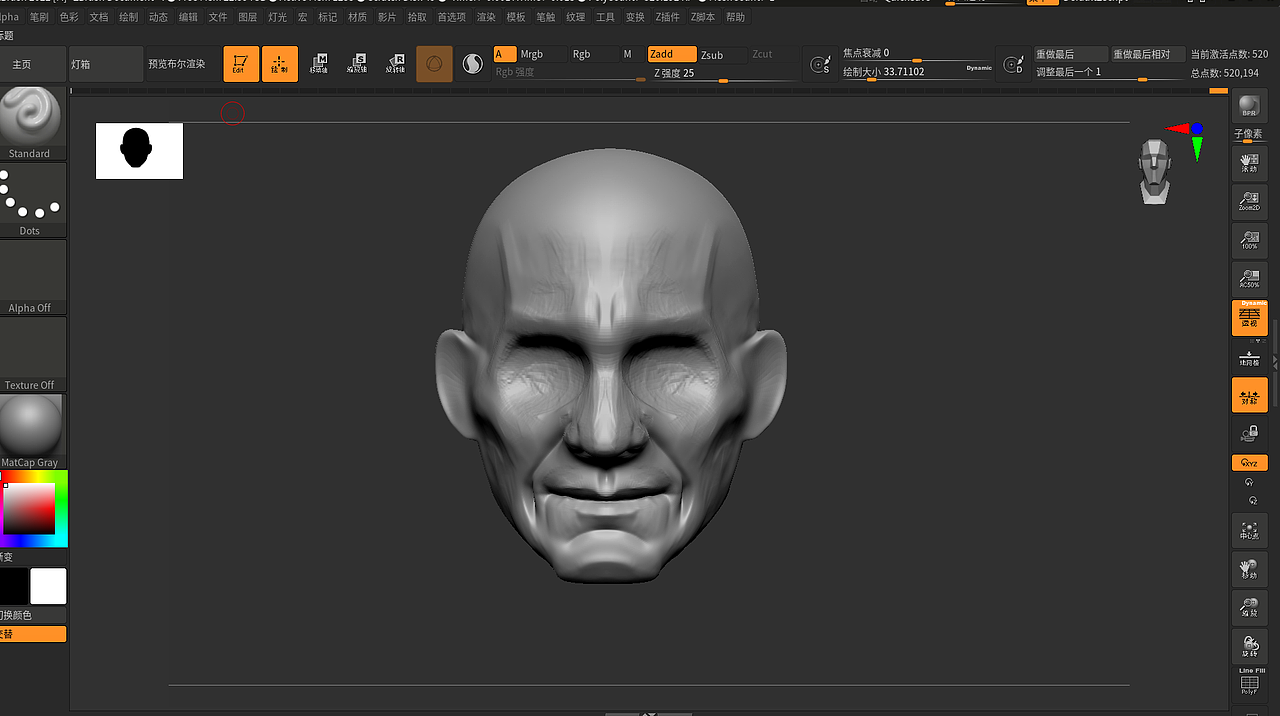Viewport: 1280px width, 716px height.
Task: Pick a color in the color picker square
Action: tap(30, 509)
